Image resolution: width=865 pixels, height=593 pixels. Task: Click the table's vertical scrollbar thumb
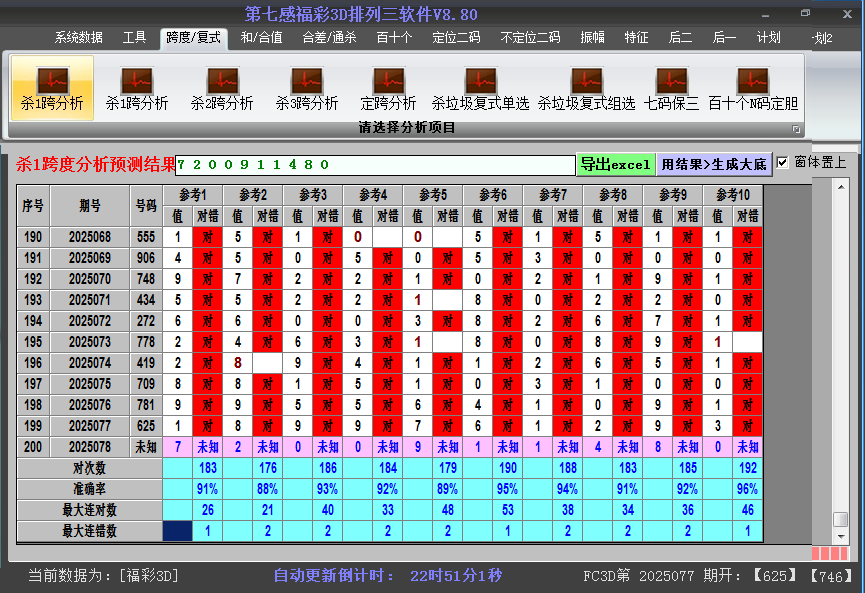click(840, 519)
